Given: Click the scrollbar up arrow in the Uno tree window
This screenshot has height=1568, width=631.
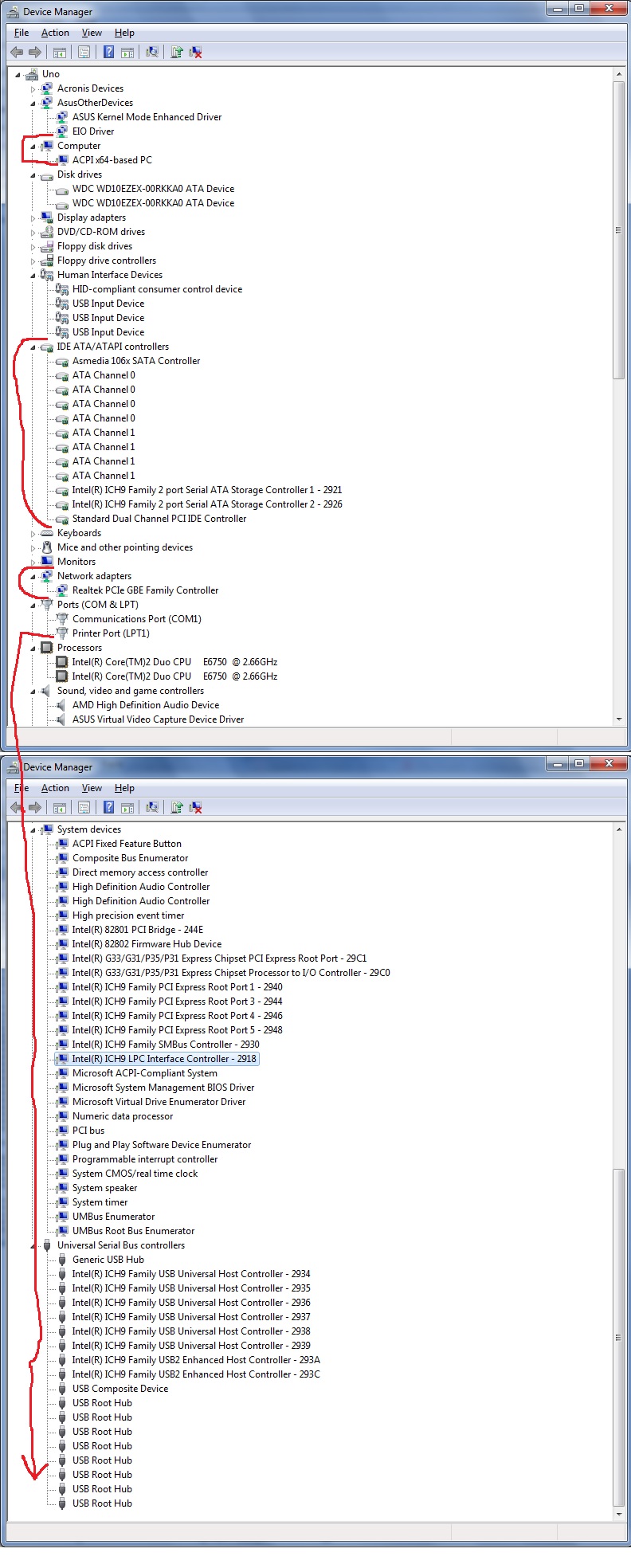Looking at the screenshot, I should click(619, 74).
